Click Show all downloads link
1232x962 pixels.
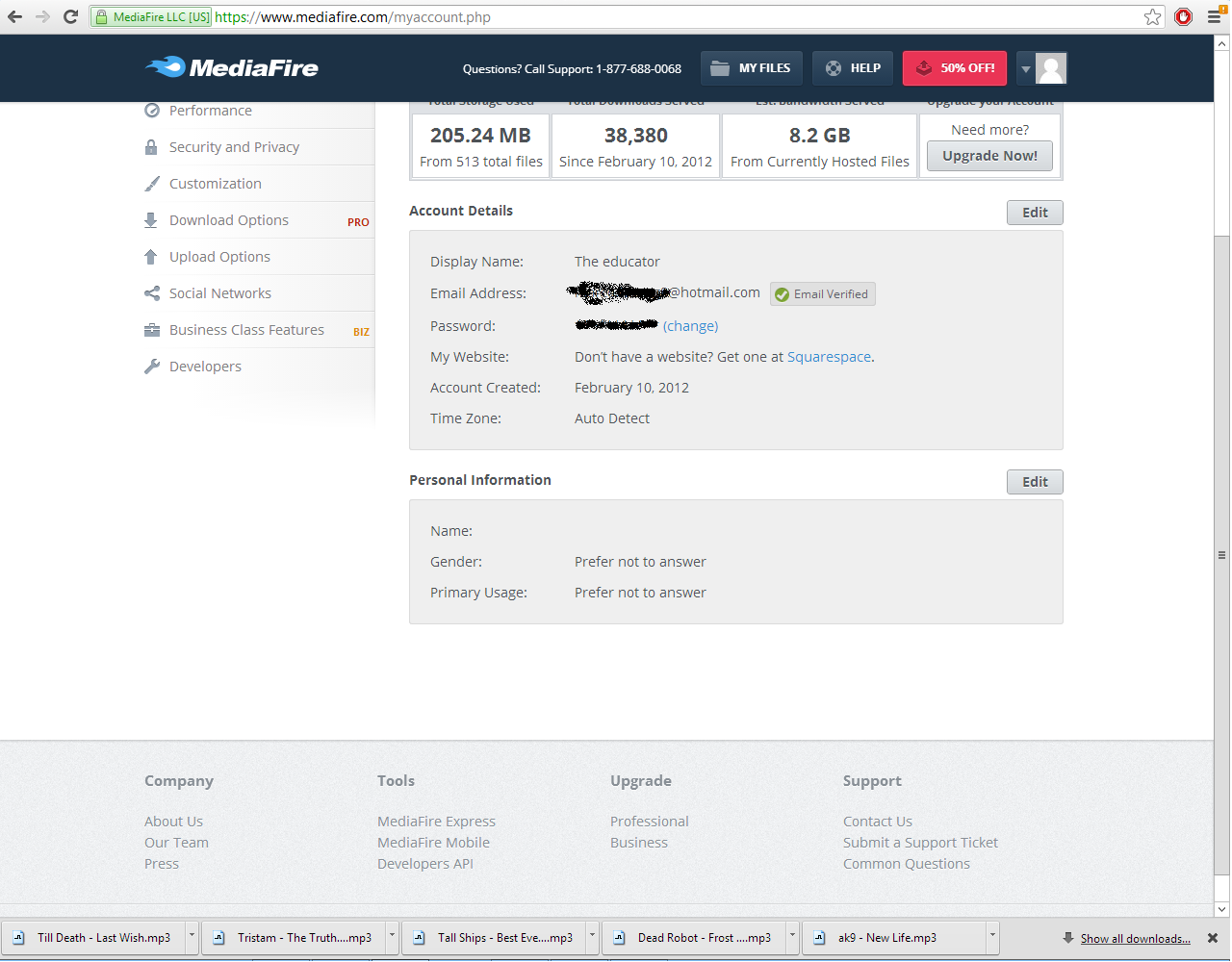pos(1135,939)
